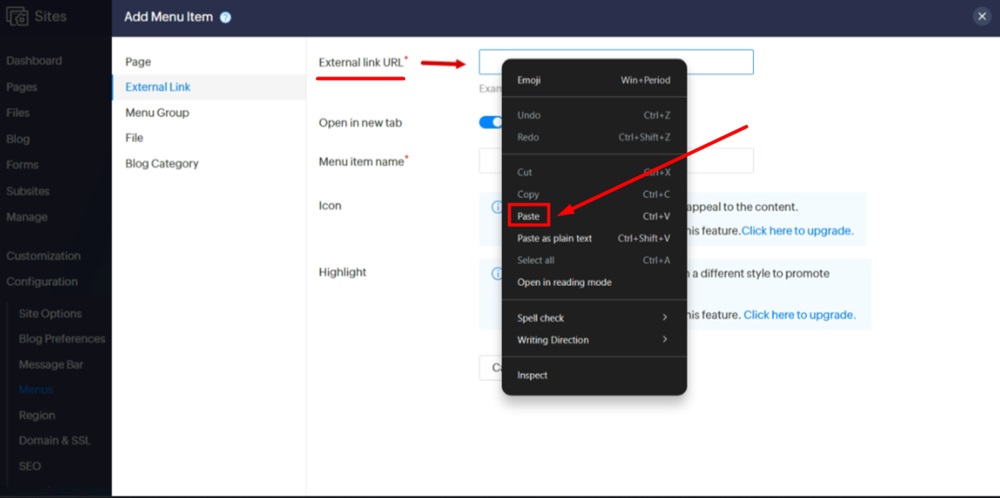The height and width of the screenshot is (498, 1000).
Task: Click the Sites logo icon
Action: [x=17, y=16]
